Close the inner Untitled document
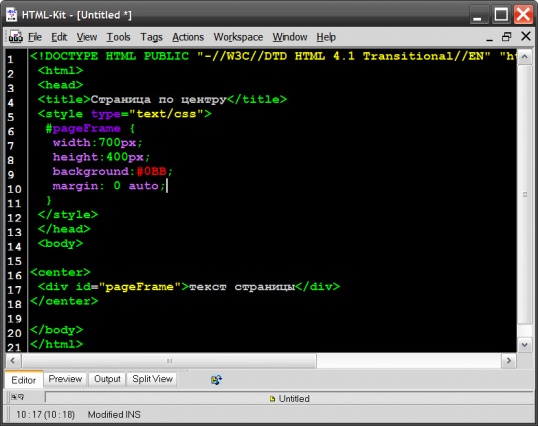538x426 pixels. (526, 36)
